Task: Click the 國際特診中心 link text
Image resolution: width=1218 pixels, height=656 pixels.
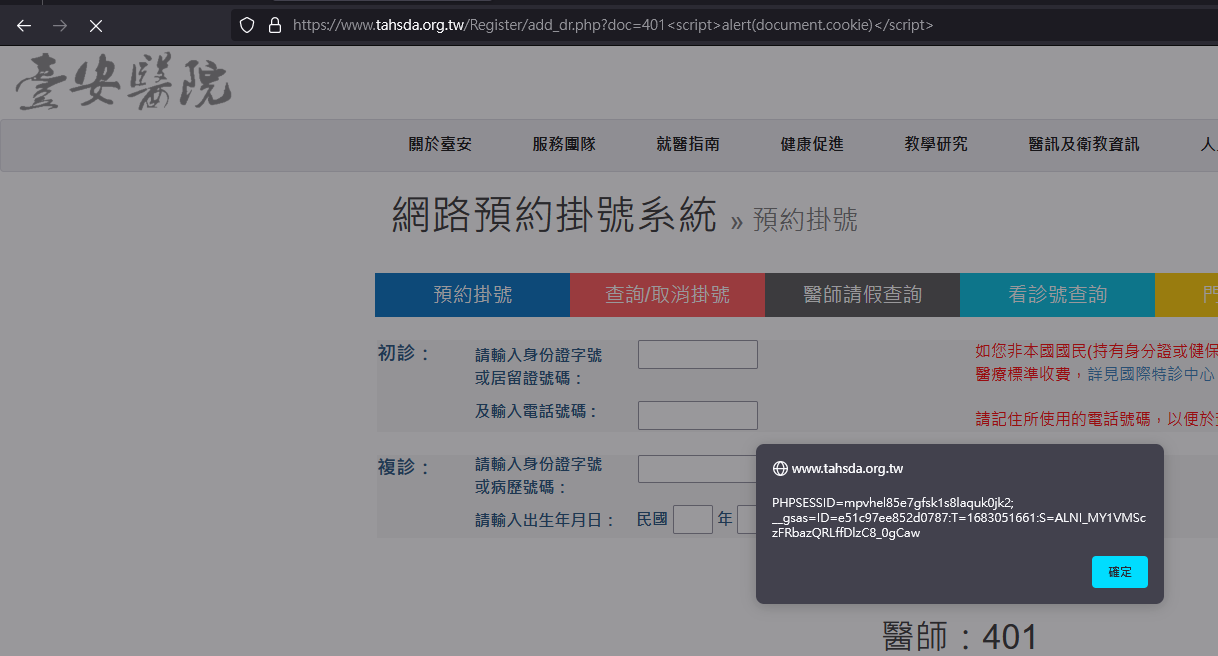Action: 1151,374
